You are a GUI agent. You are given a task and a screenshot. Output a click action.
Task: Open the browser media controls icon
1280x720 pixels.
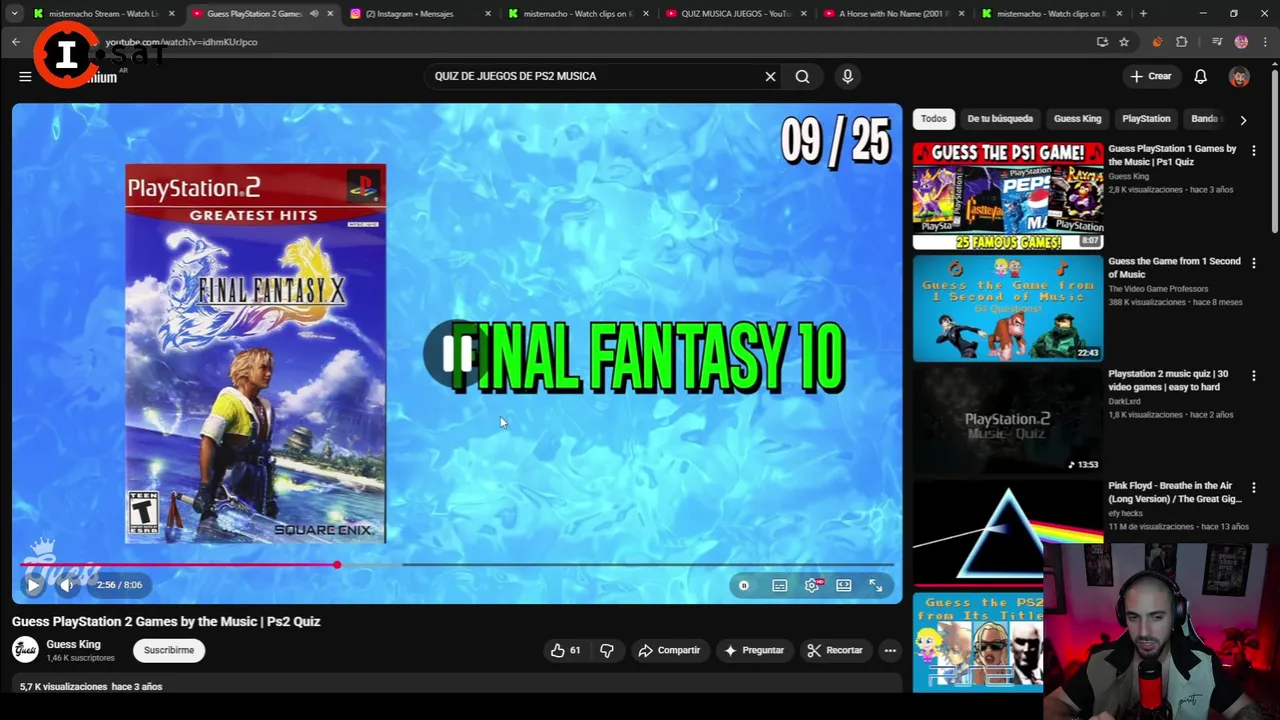[x=1217, y=42]
